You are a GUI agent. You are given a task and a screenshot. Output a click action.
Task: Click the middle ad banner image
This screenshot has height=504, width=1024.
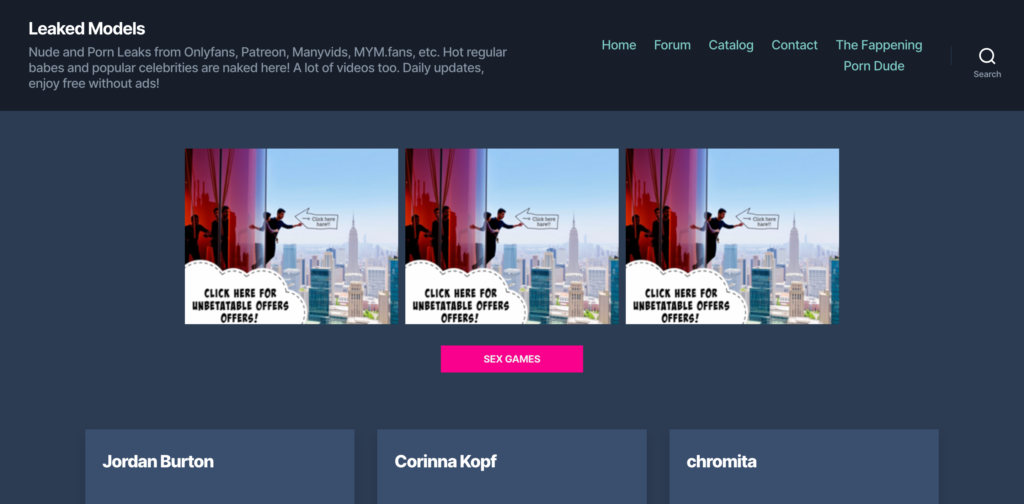pyautogui.click(x=511, y=236)
